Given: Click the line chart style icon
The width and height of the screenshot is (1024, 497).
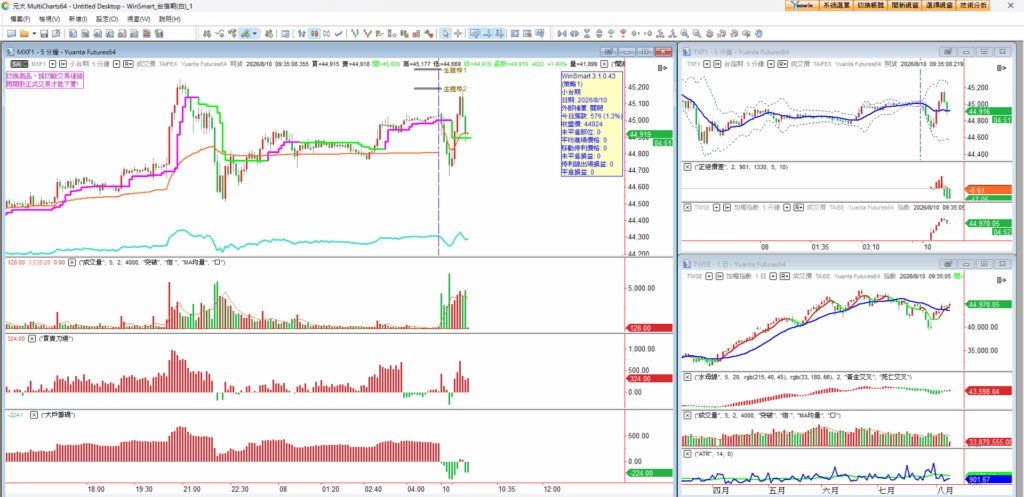Looking at the screenshot, I should tap(338, 33).
